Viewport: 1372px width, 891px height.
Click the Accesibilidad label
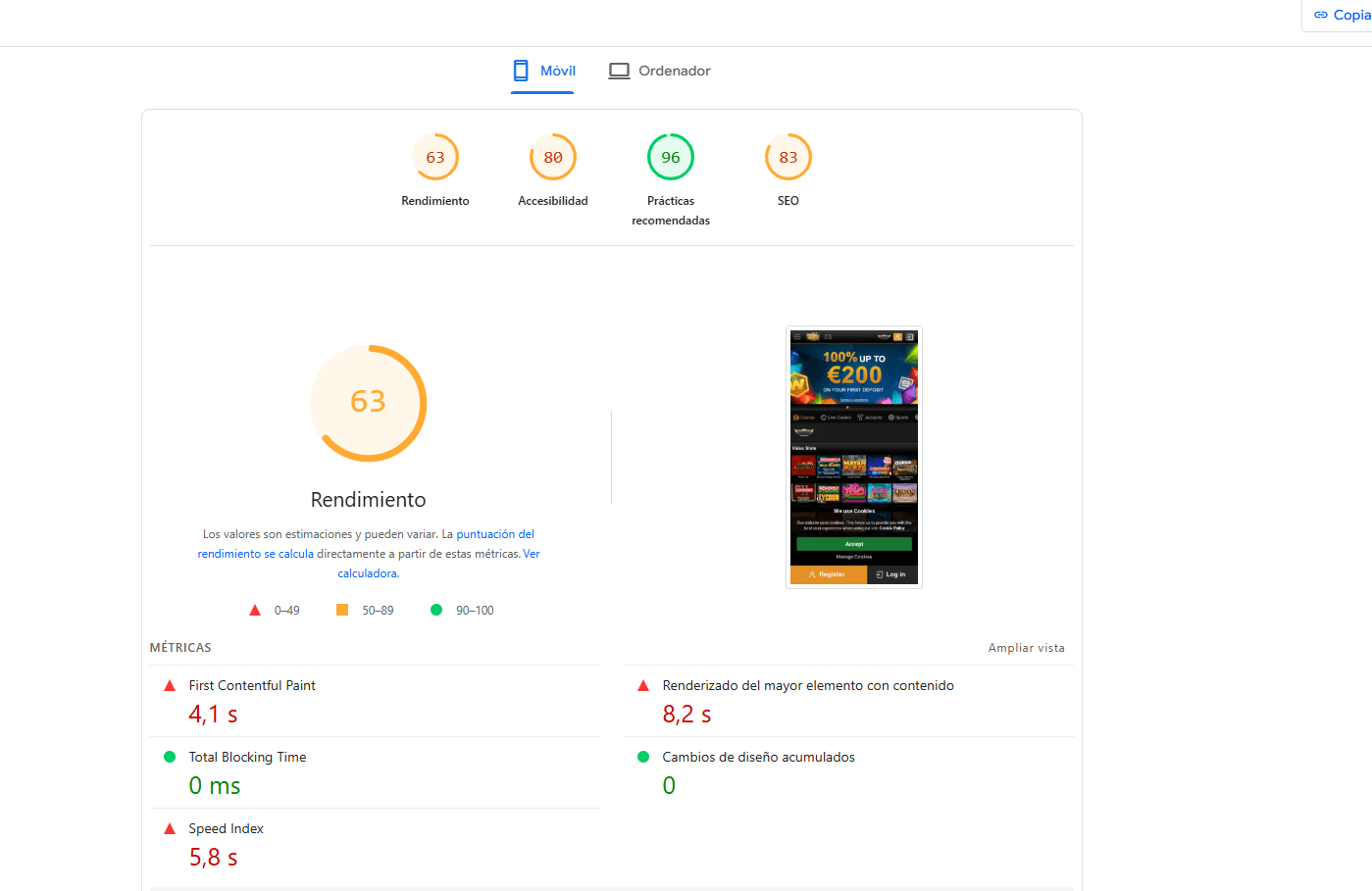[x=553, y=201]
